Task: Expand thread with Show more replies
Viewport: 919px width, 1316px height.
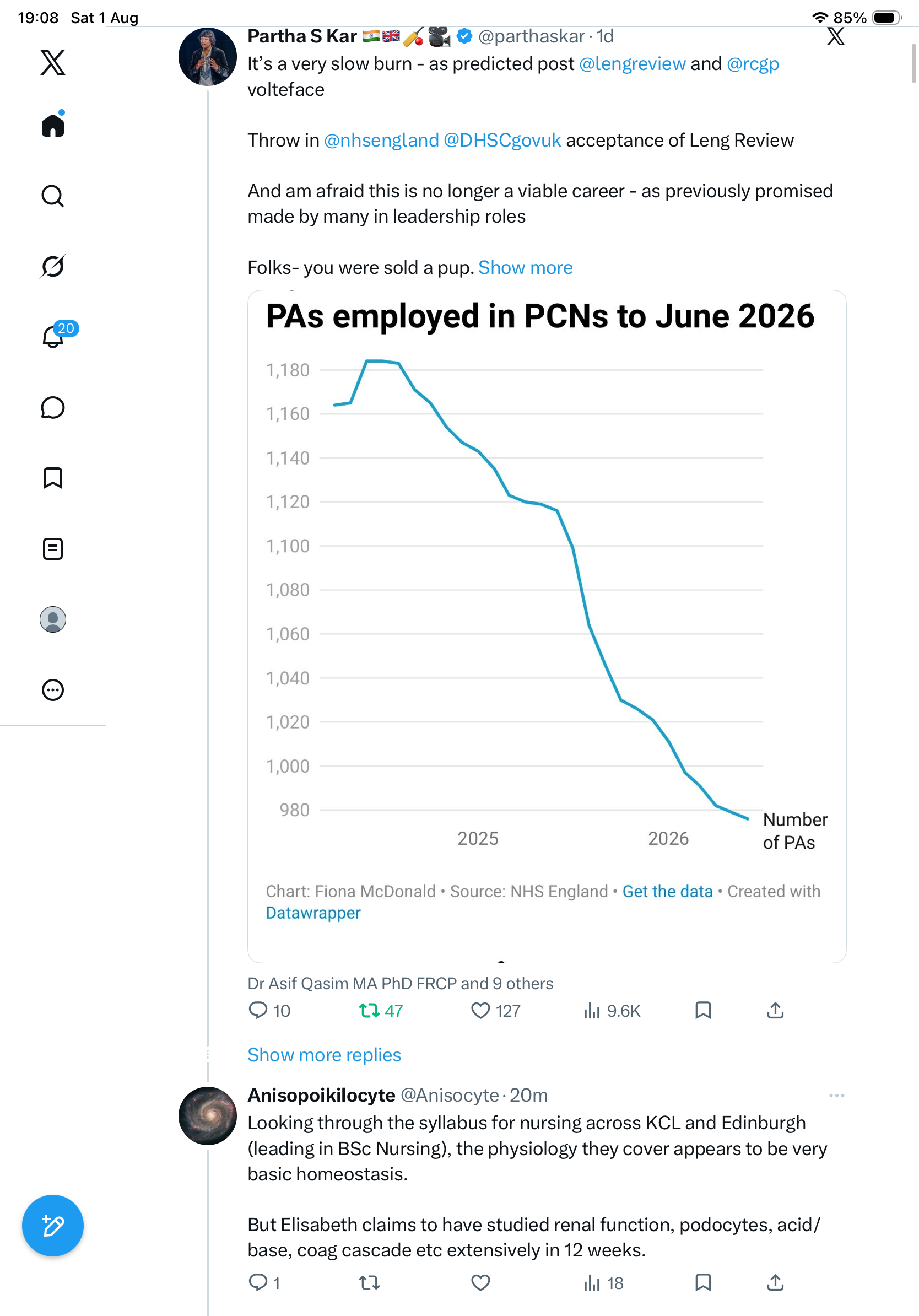Action: [x=325, y=1055]
